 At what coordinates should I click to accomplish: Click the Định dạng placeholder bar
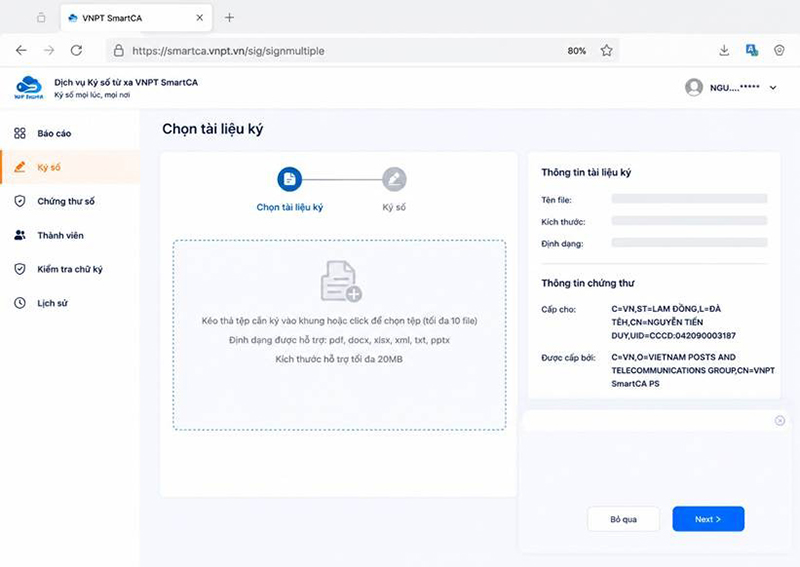point(689,243)
